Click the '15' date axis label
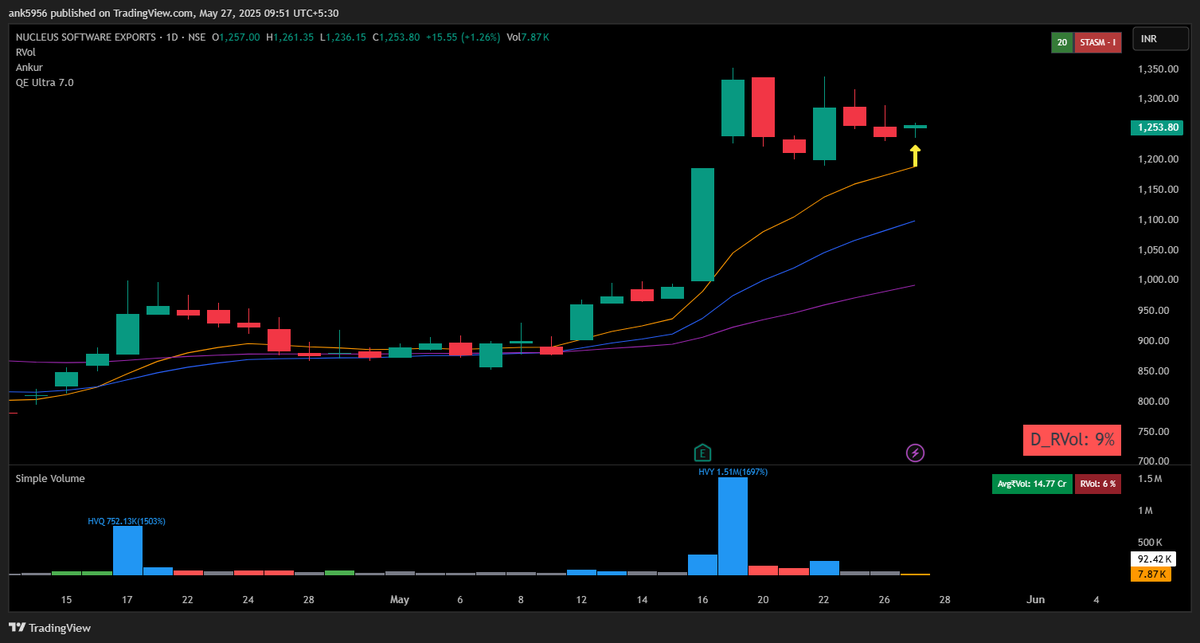Viewport: 1200px width, 643px height. coord(66,600)
